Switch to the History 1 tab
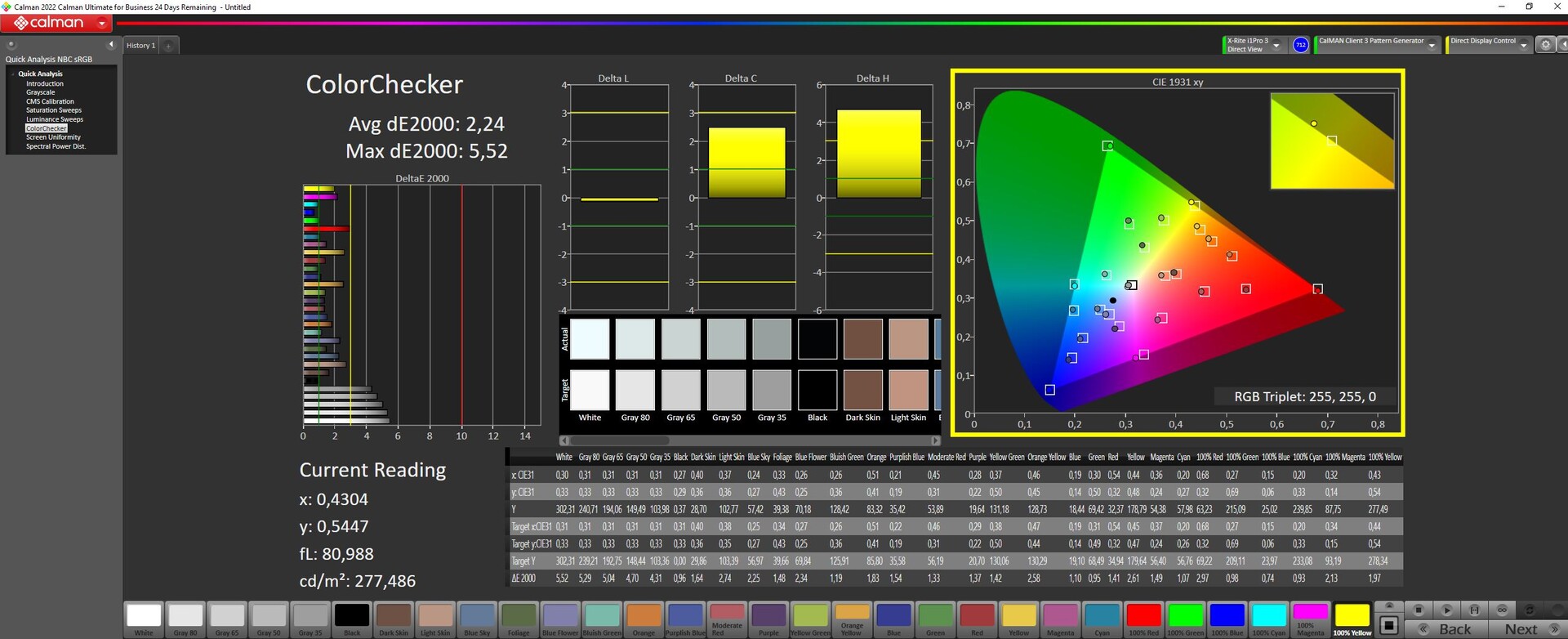The height and width of the screenshot is (639, 1568). (x=140, y=46)
